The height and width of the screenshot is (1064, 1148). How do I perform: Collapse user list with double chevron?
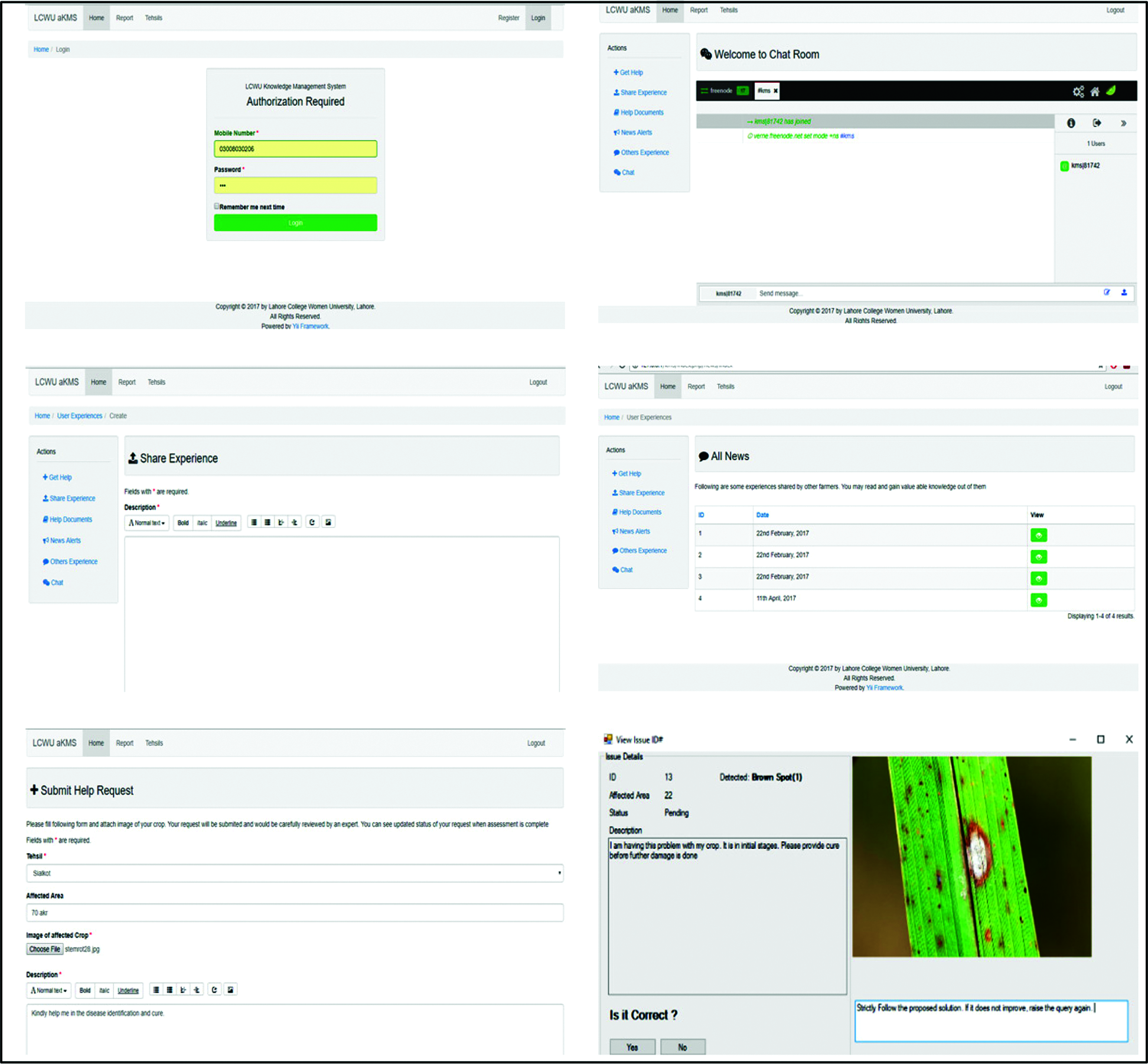[x=1123, y=123]
